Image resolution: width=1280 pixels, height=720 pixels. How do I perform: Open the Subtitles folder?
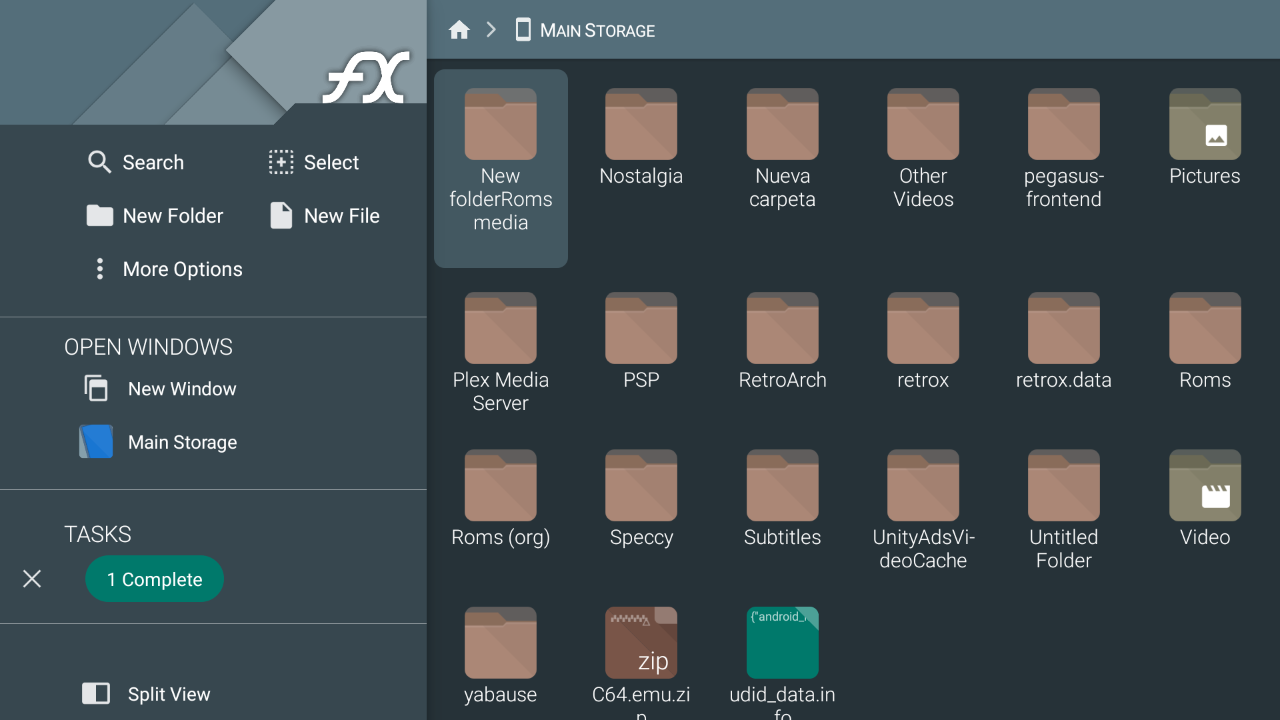pos(782,499)
